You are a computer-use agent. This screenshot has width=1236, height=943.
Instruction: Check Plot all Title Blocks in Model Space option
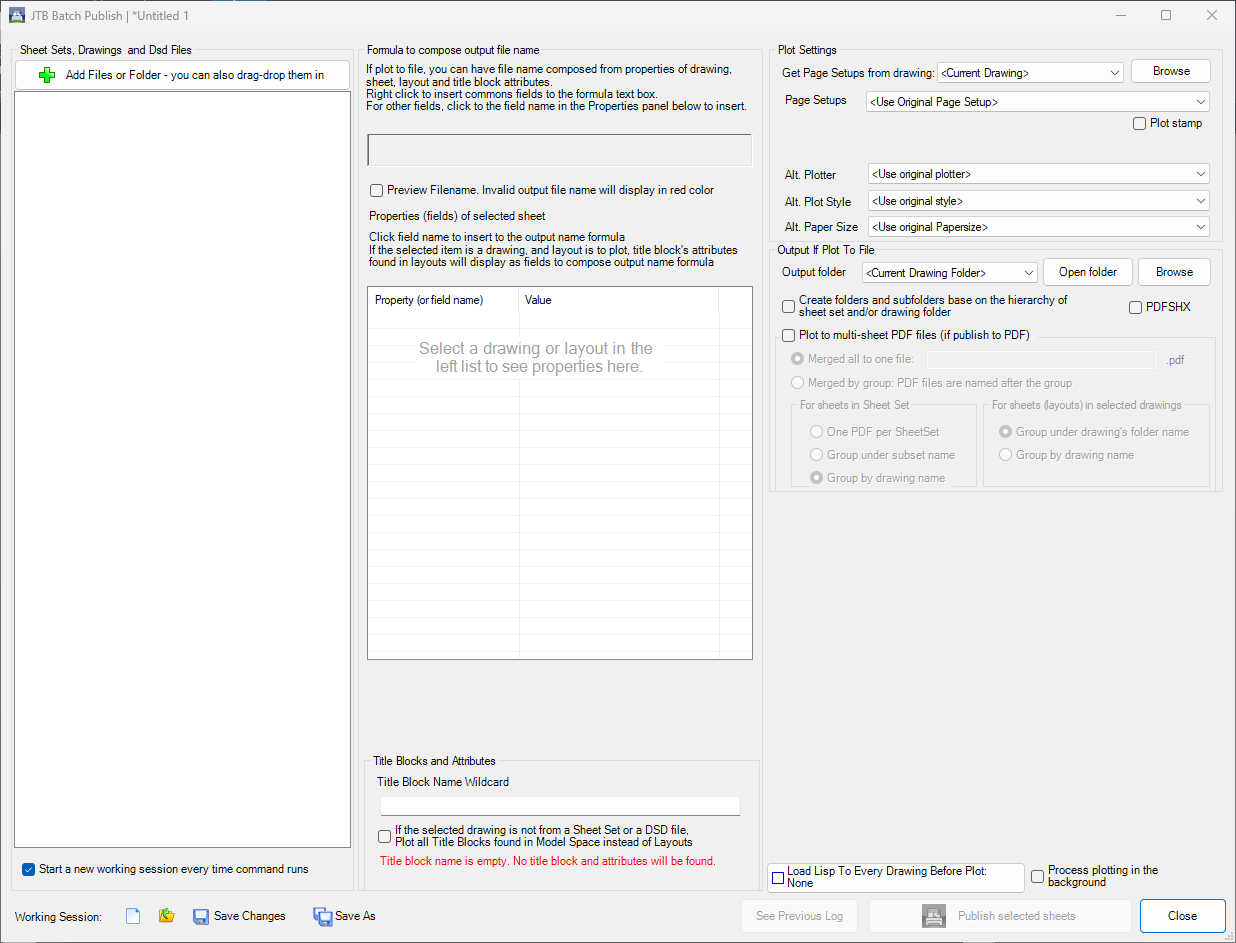pyautogui.click(x=385, y=836)
